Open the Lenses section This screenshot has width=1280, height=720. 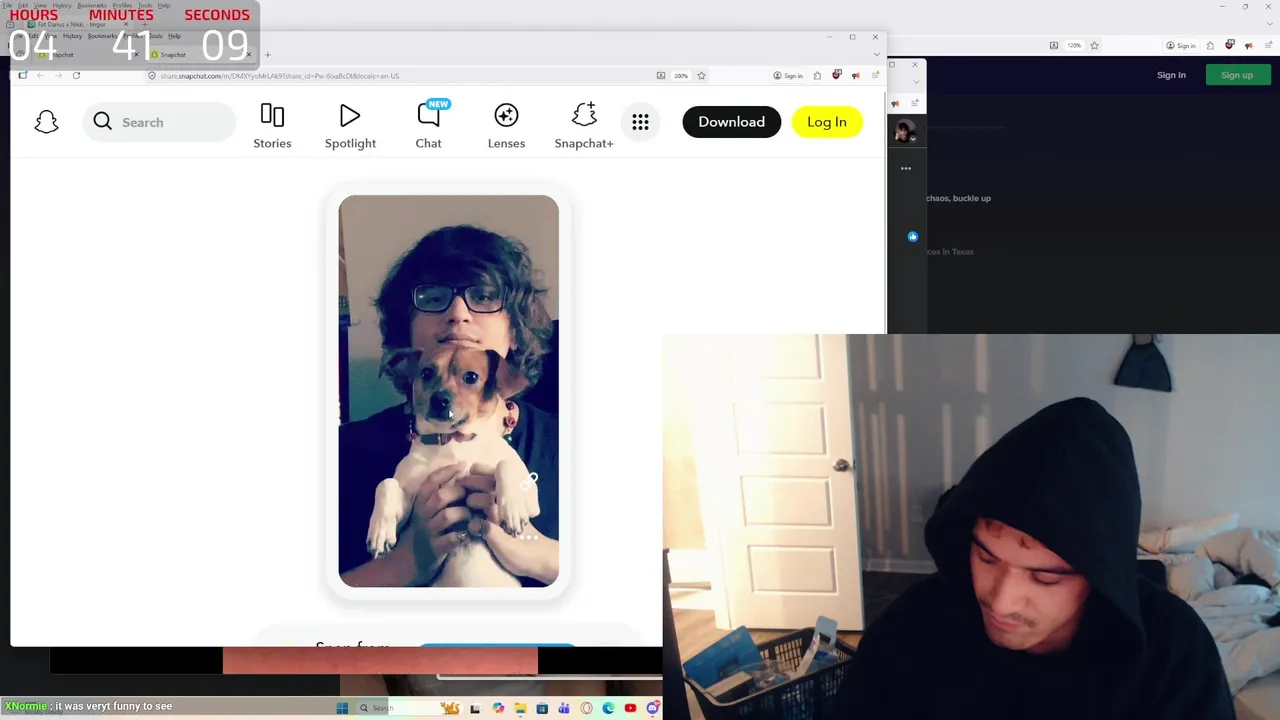pyautogui.click(x=506, y=126)
